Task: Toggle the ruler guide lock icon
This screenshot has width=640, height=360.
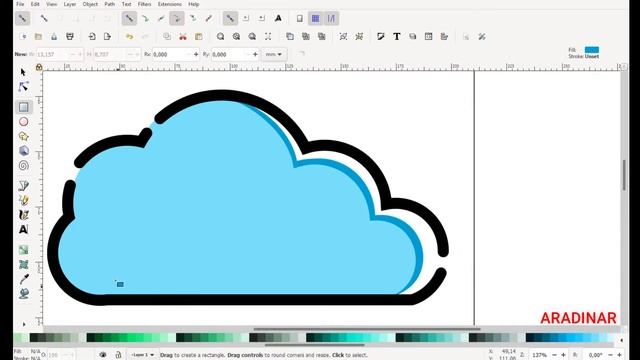Action: tap(39, 67)
